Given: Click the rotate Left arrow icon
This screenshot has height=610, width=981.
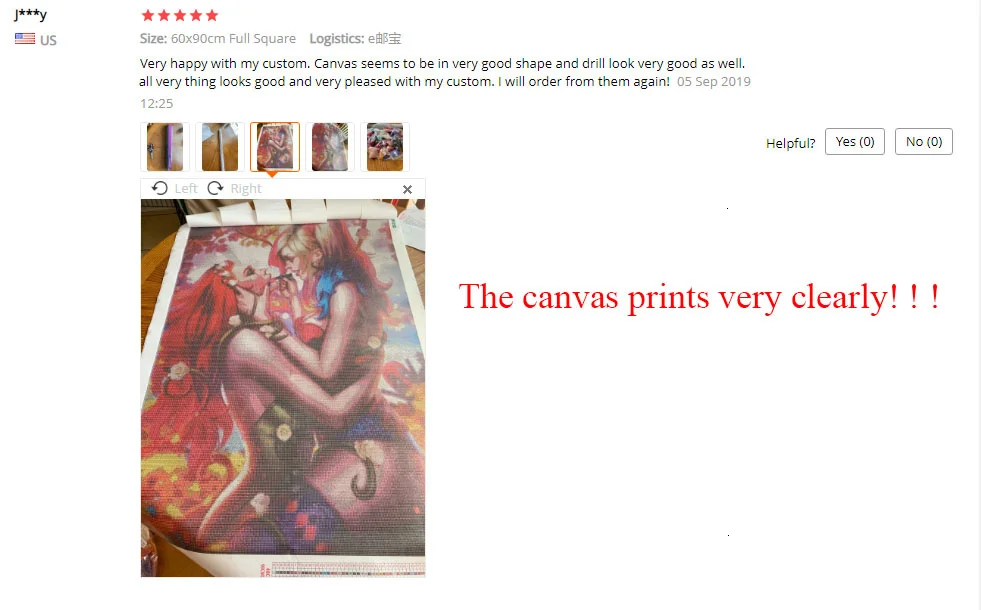Looking at the screenshot, I should point(160,188).
